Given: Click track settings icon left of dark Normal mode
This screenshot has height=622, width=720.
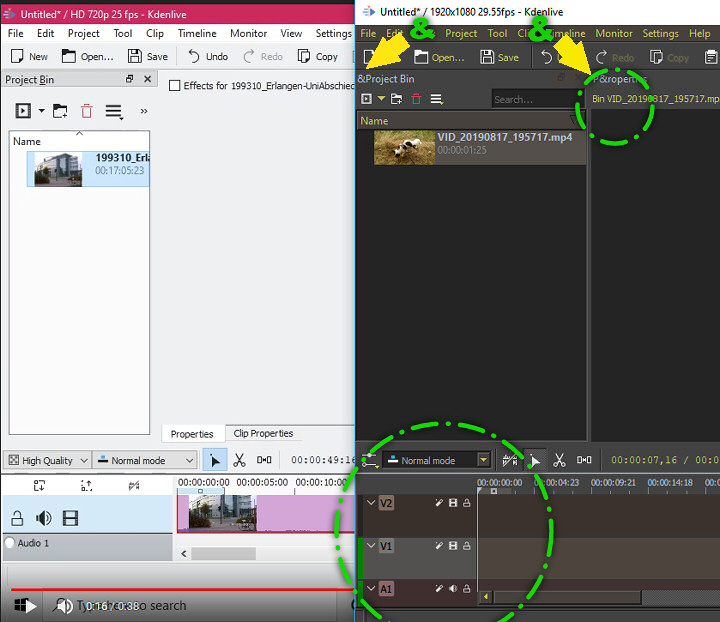Looking at the screenshot, I should [x=369, y=460].
